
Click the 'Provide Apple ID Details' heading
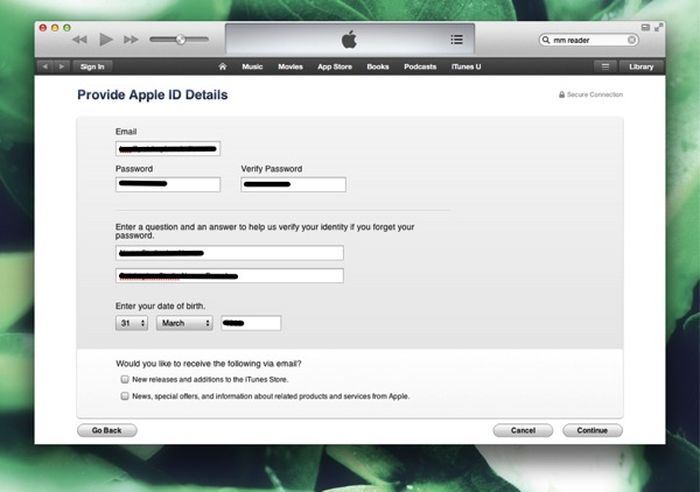(152, 95)
